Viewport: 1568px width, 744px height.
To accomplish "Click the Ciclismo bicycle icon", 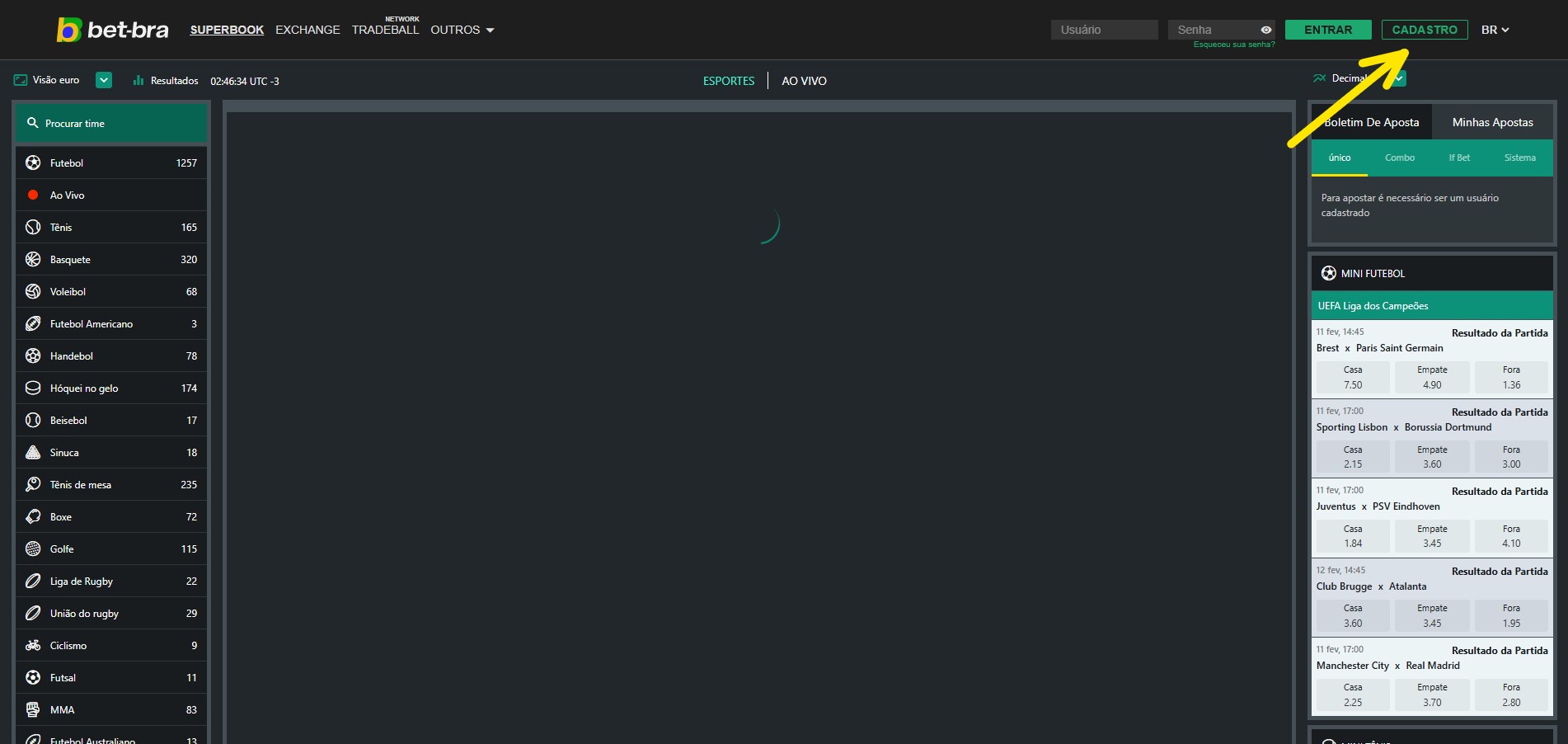I will tap(33, 645).
